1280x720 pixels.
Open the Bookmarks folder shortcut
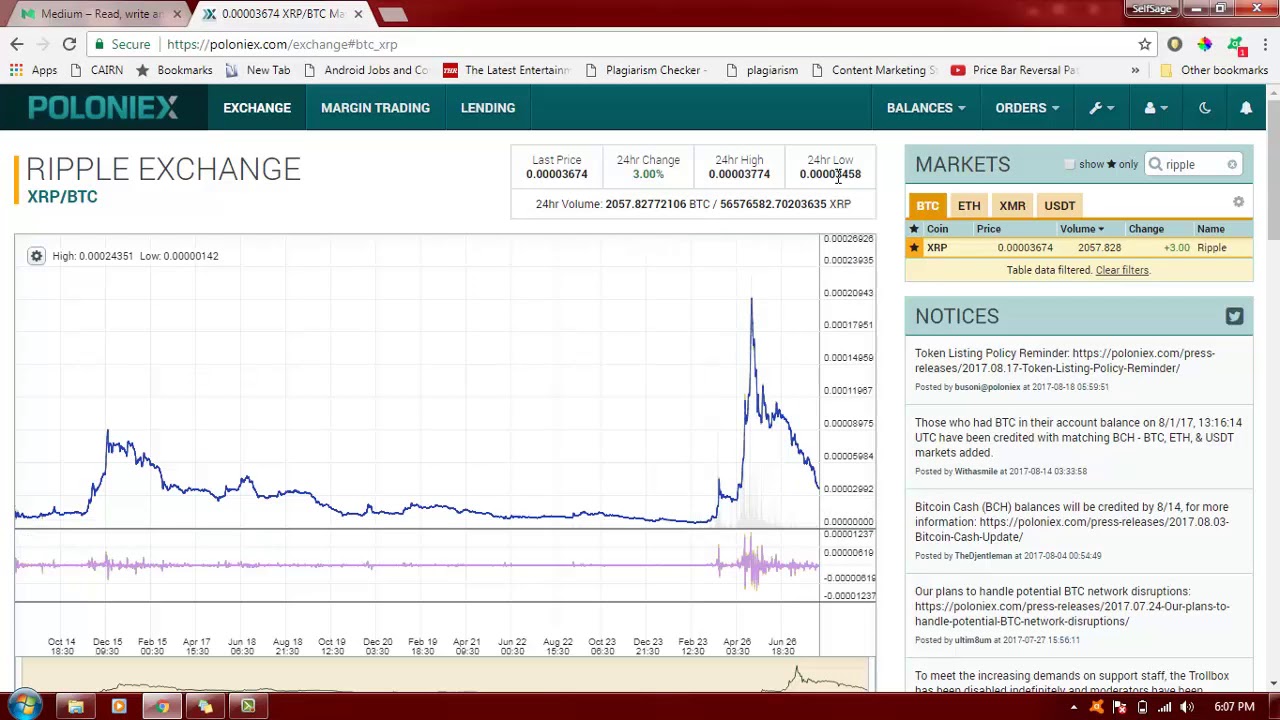tap(174, 70)
